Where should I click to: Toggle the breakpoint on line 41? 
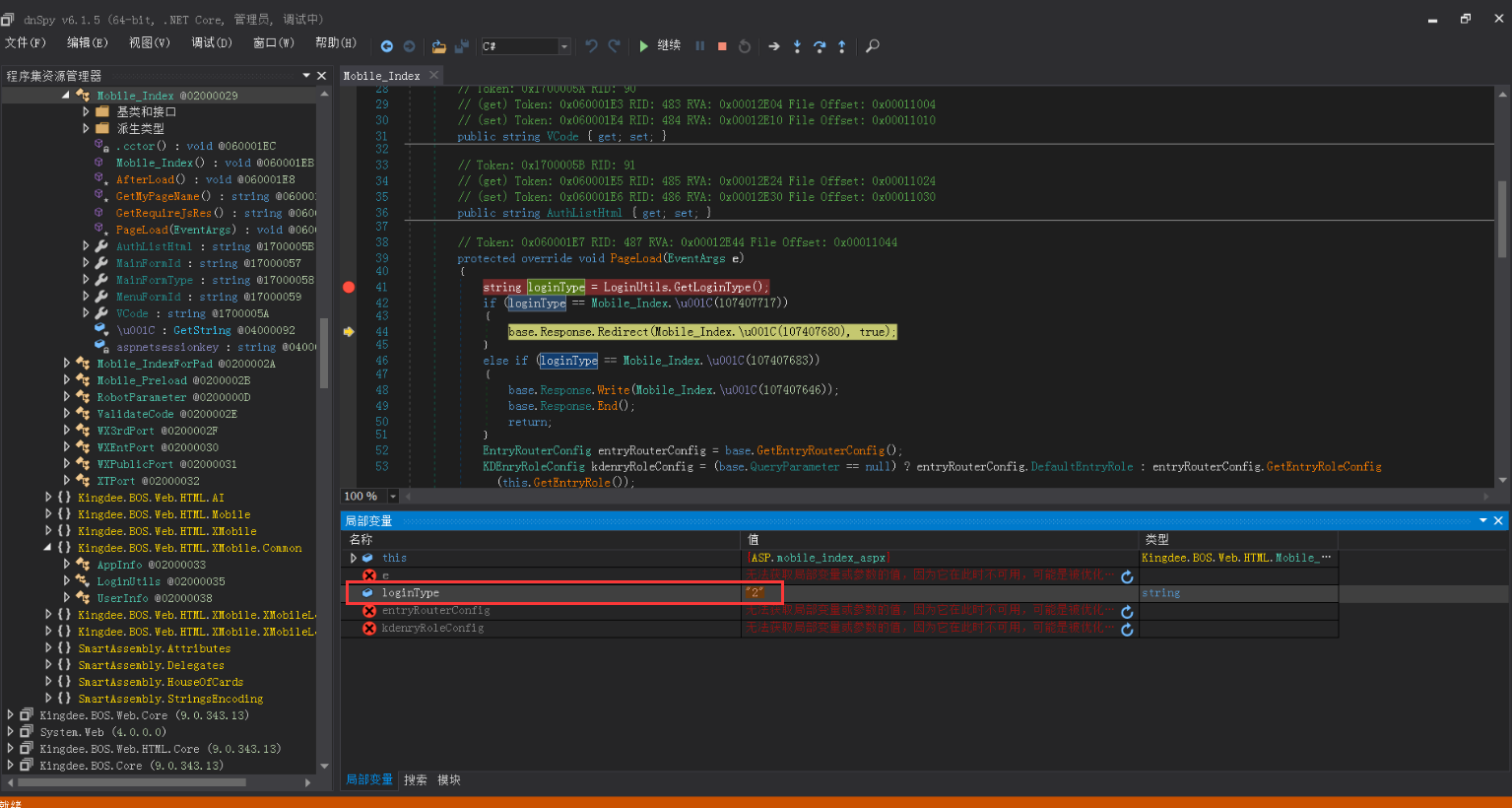(349, 287)
